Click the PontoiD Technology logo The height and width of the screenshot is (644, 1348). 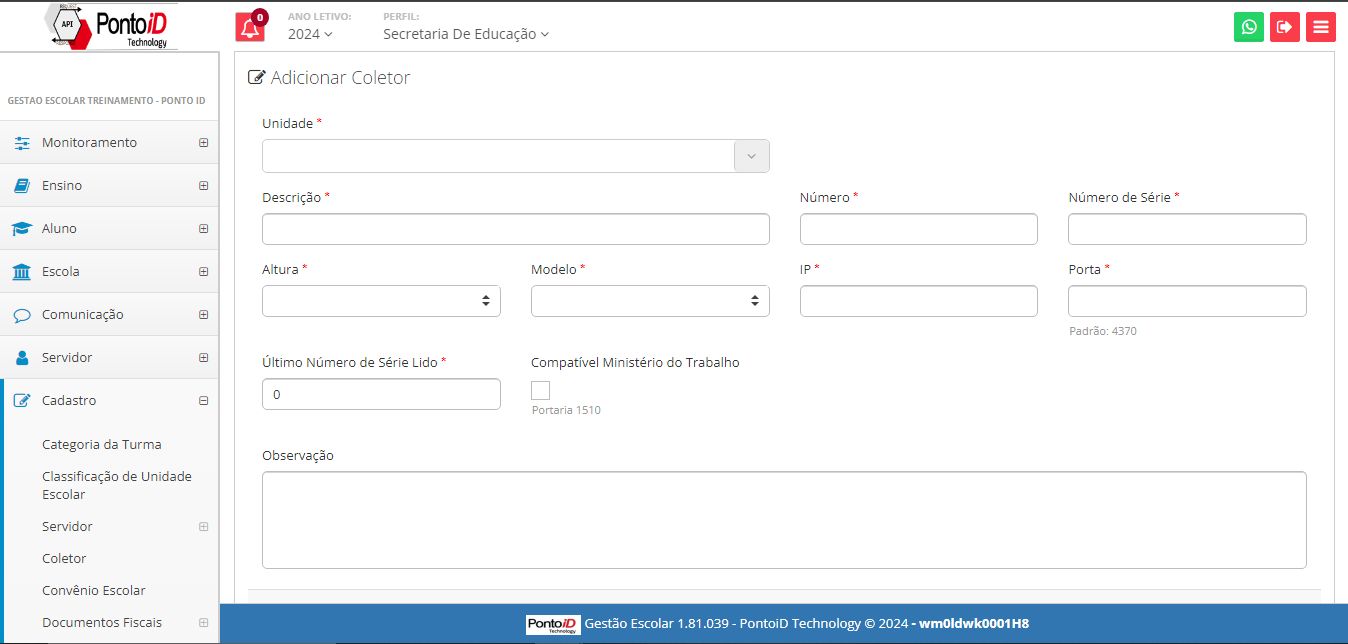112,26
